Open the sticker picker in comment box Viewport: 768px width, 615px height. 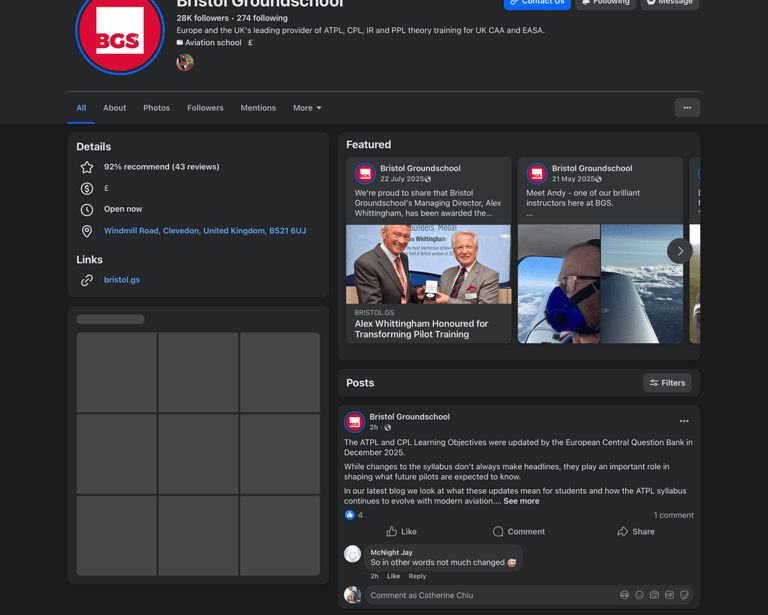[x=684, y=595]
